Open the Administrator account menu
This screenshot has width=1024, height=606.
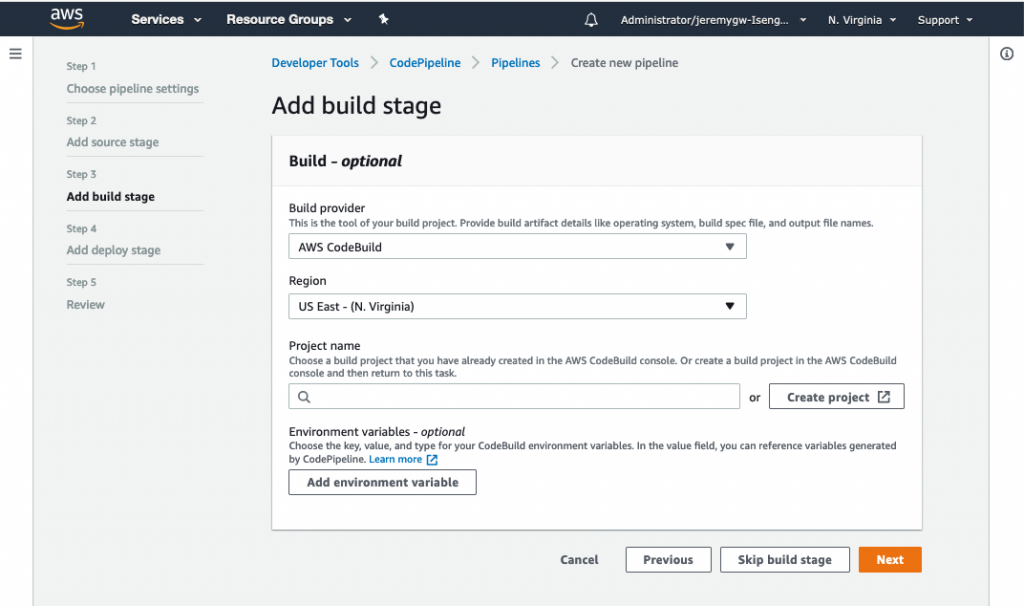(x=713, y=20)
